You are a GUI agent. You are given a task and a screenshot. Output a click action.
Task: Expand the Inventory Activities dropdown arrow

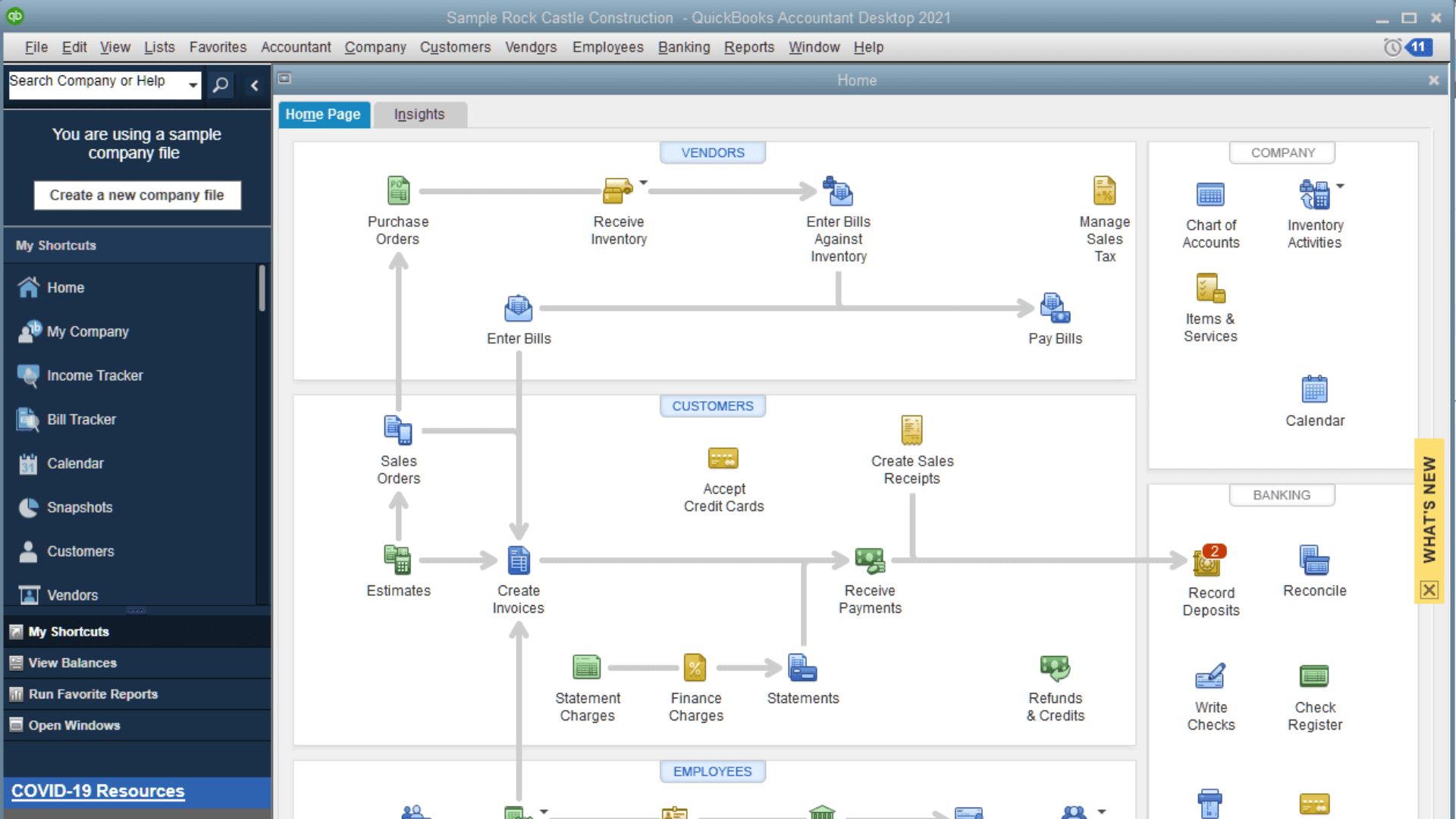[x=1340, y=187]
